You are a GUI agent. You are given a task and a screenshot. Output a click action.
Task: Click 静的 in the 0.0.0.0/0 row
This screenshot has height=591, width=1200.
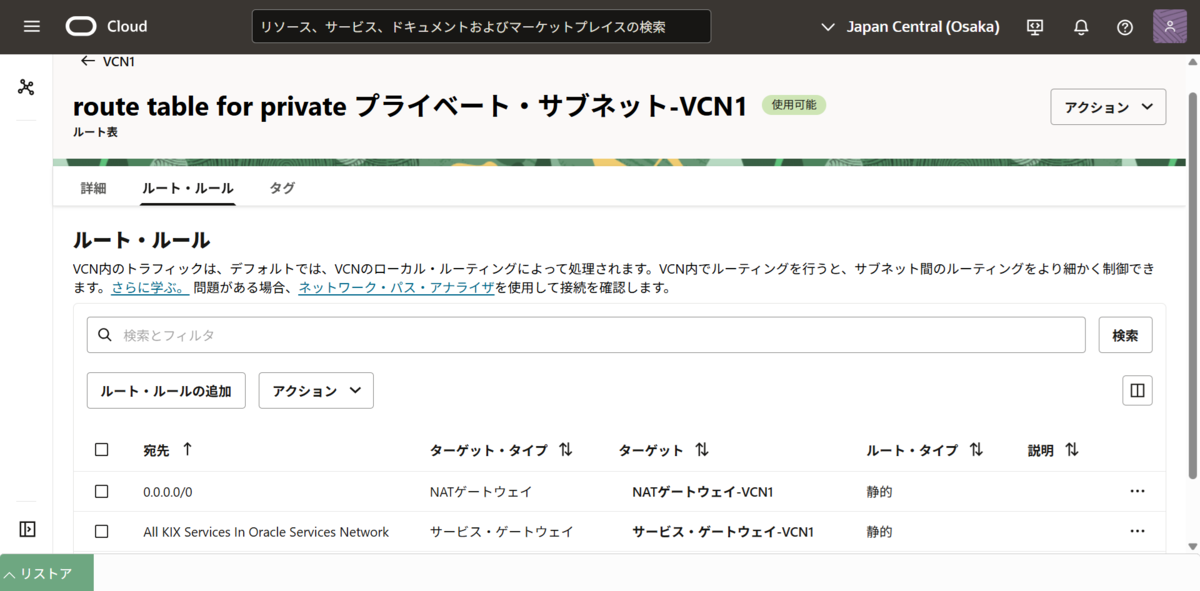point(880,492)
